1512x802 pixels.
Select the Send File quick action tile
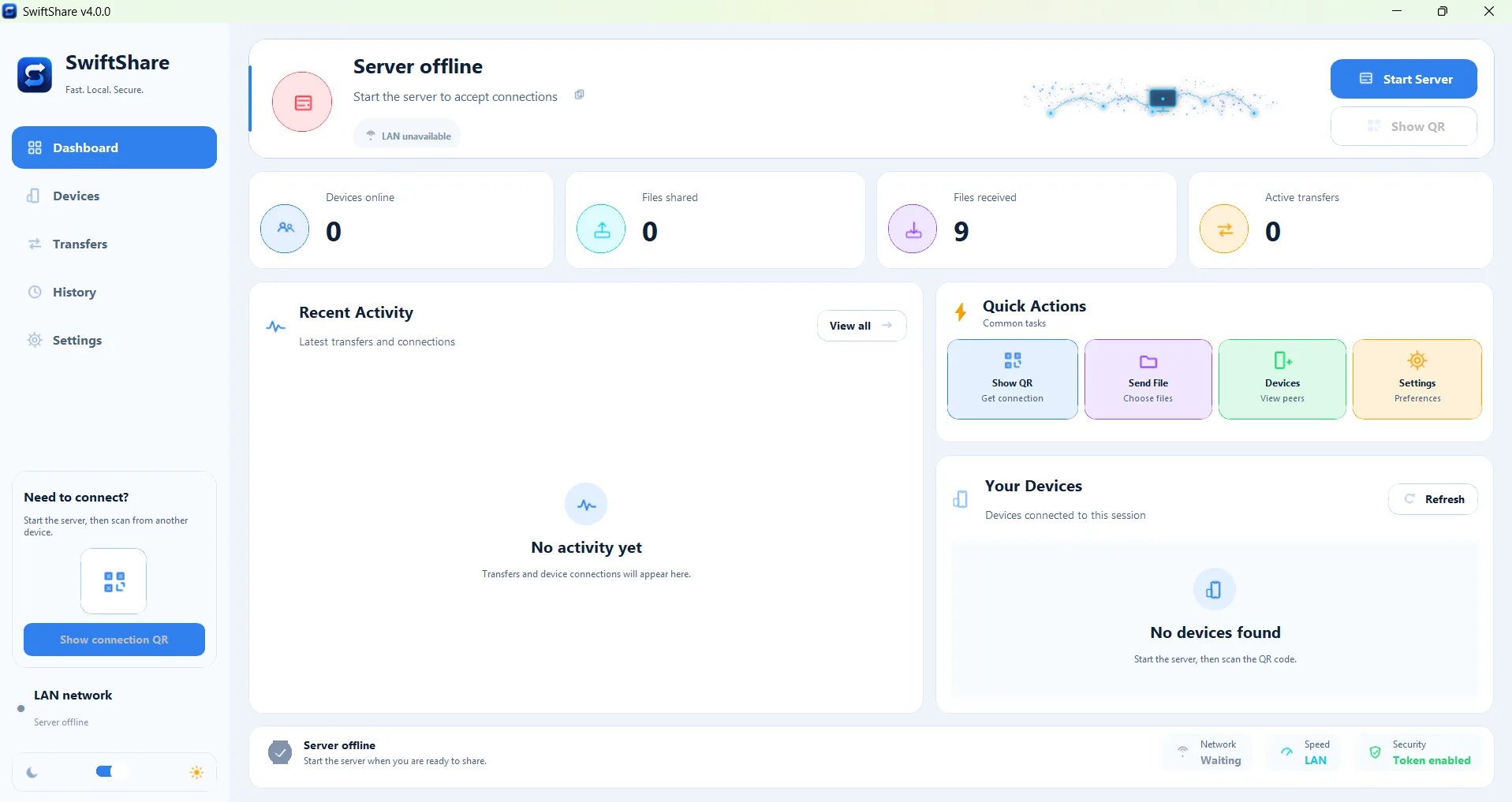click(x=1148, y=379)
